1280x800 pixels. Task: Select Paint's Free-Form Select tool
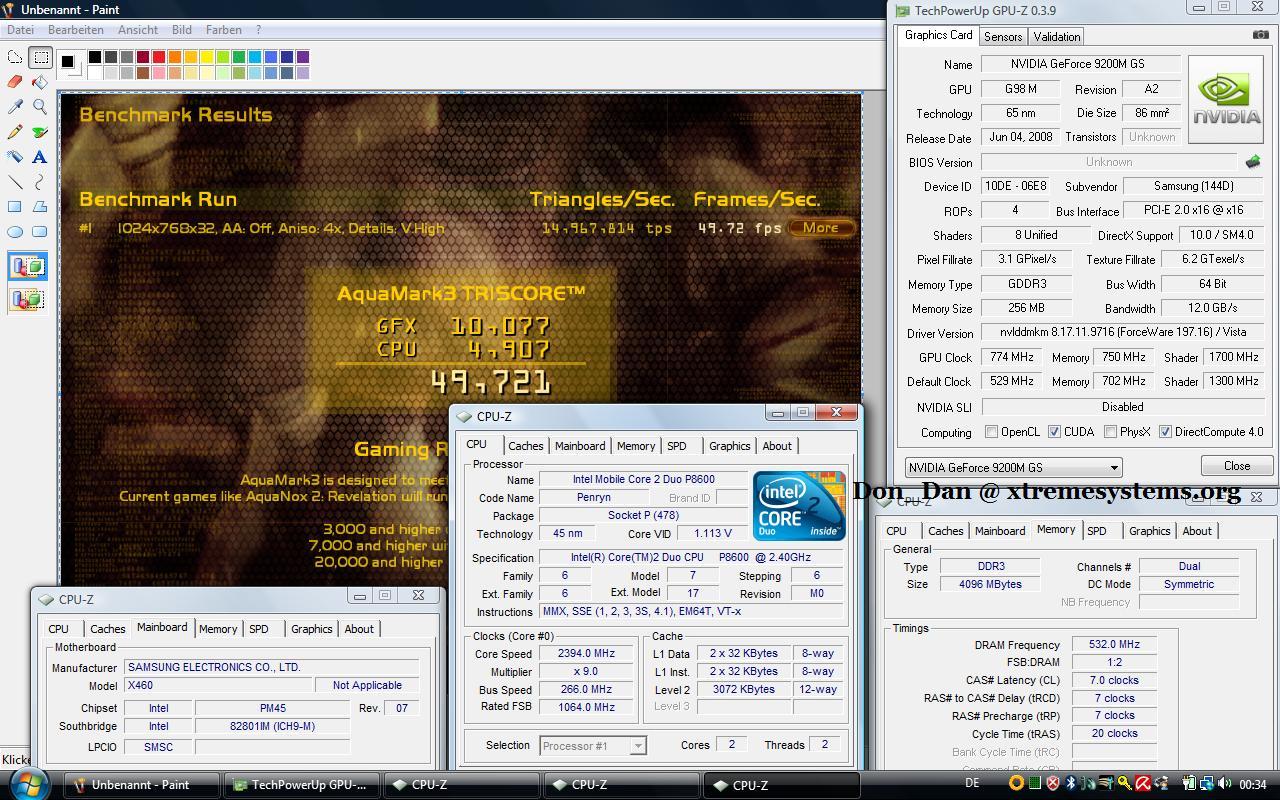click(15, 58)
